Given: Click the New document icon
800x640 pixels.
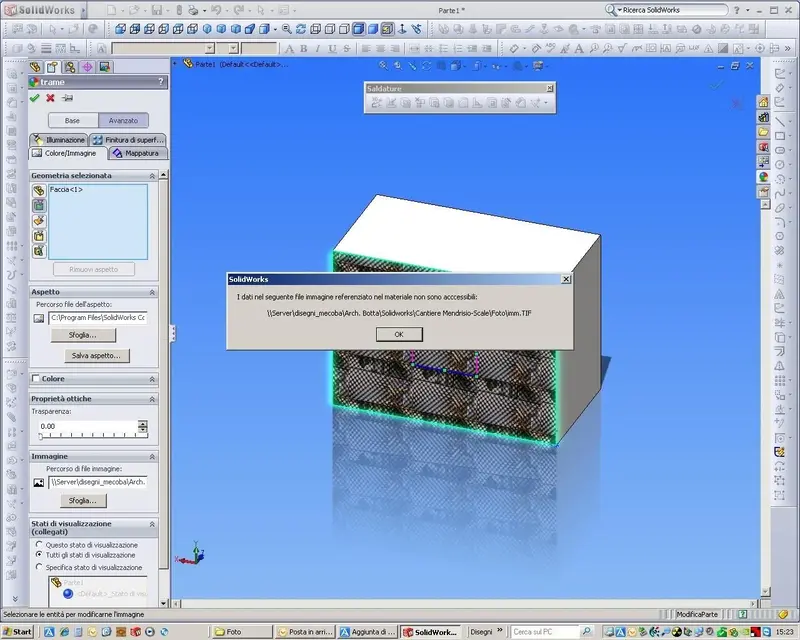Looking at the screenshot, I should (x=112, y=10).
